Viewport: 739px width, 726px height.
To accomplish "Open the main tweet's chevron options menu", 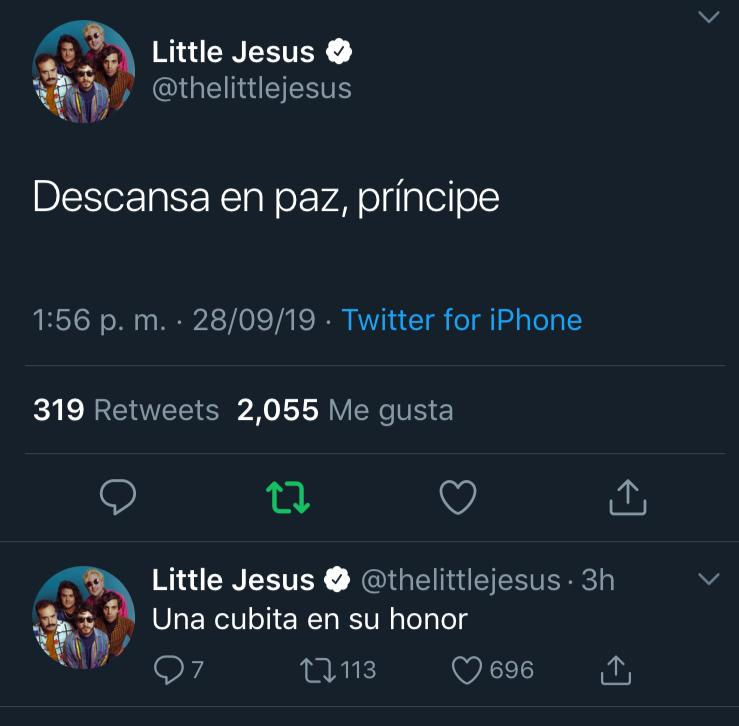I will pos(707,17).
